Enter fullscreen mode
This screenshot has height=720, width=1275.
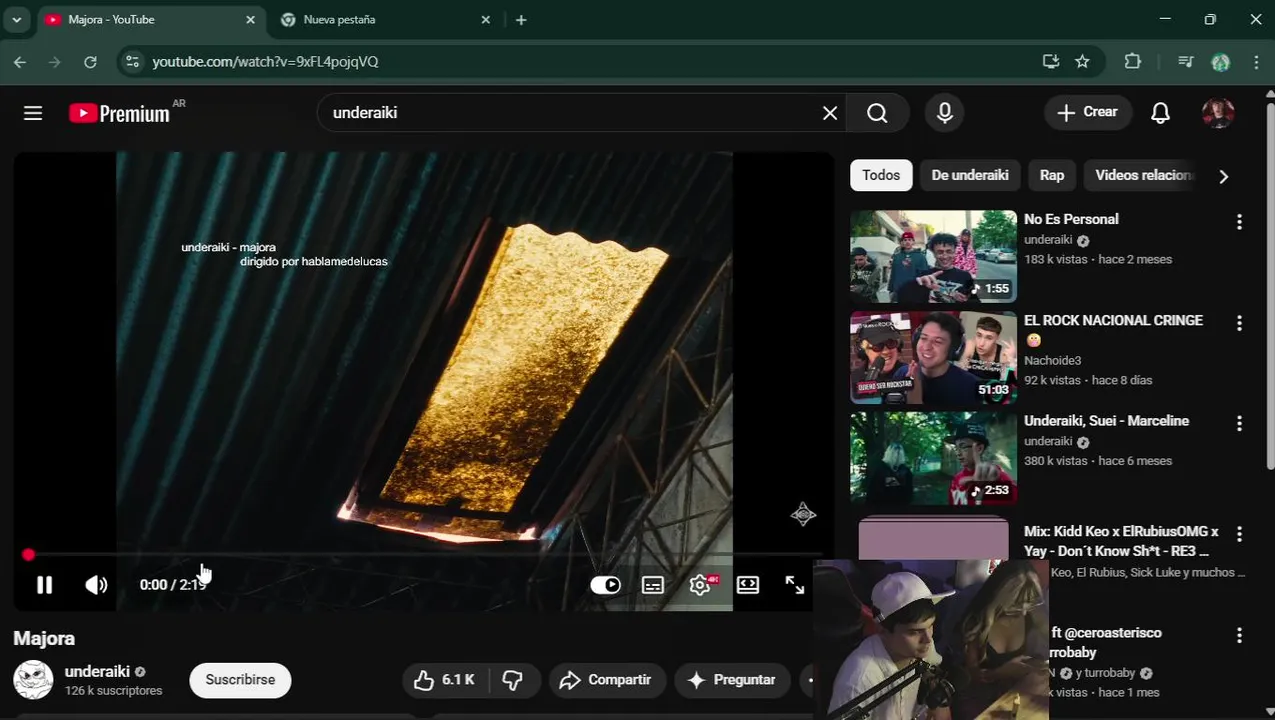[794, 585]
